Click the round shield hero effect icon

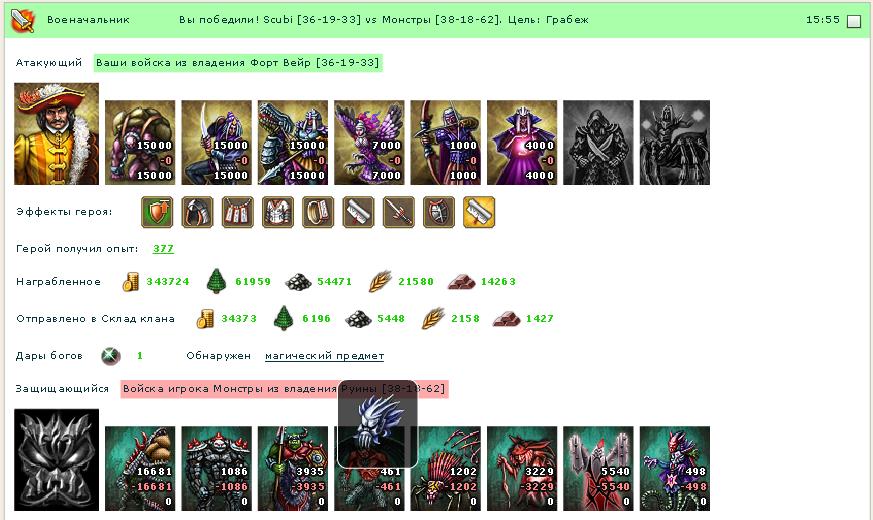click(x=439, y=212)
